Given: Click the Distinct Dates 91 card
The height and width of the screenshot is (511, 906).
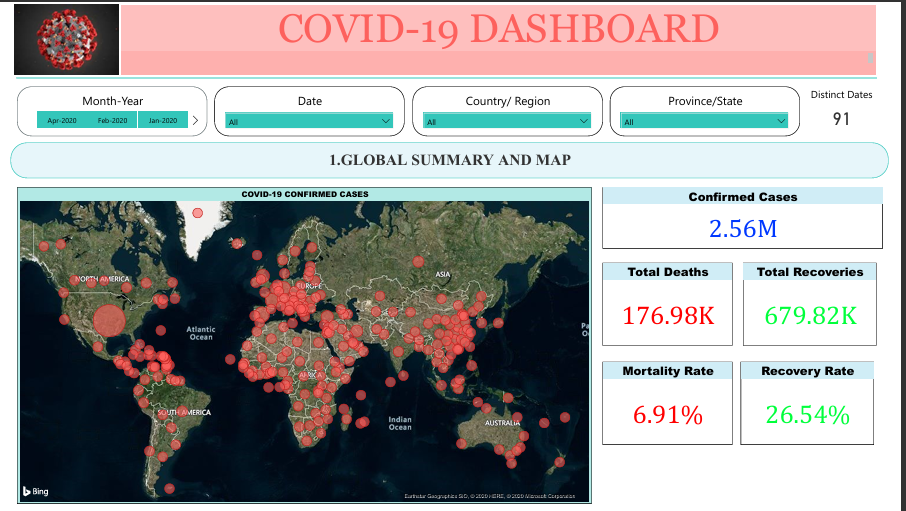Looking at the screenshot, I should coord(841,110).
